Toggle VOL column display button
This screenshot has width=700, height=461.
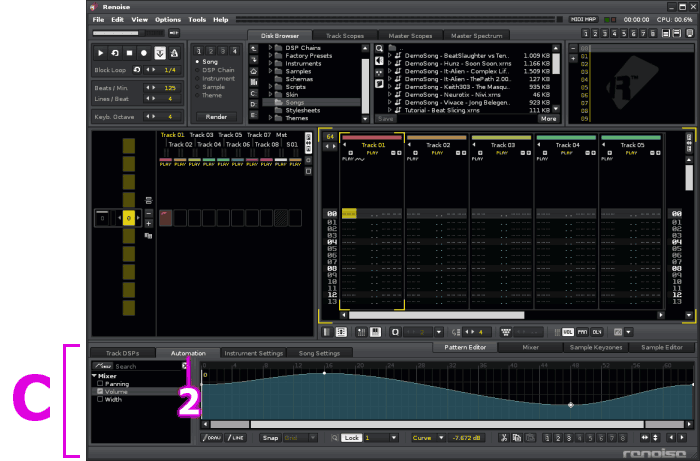(x=567, y=332)
